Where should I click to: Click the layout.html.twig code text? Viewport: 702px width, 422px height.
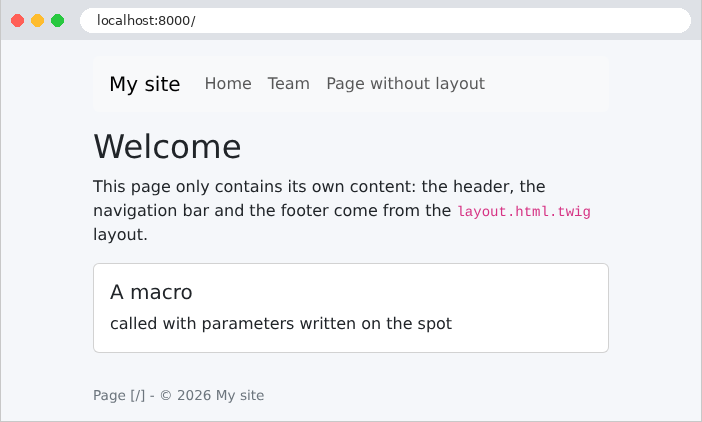tap(524, 211)
